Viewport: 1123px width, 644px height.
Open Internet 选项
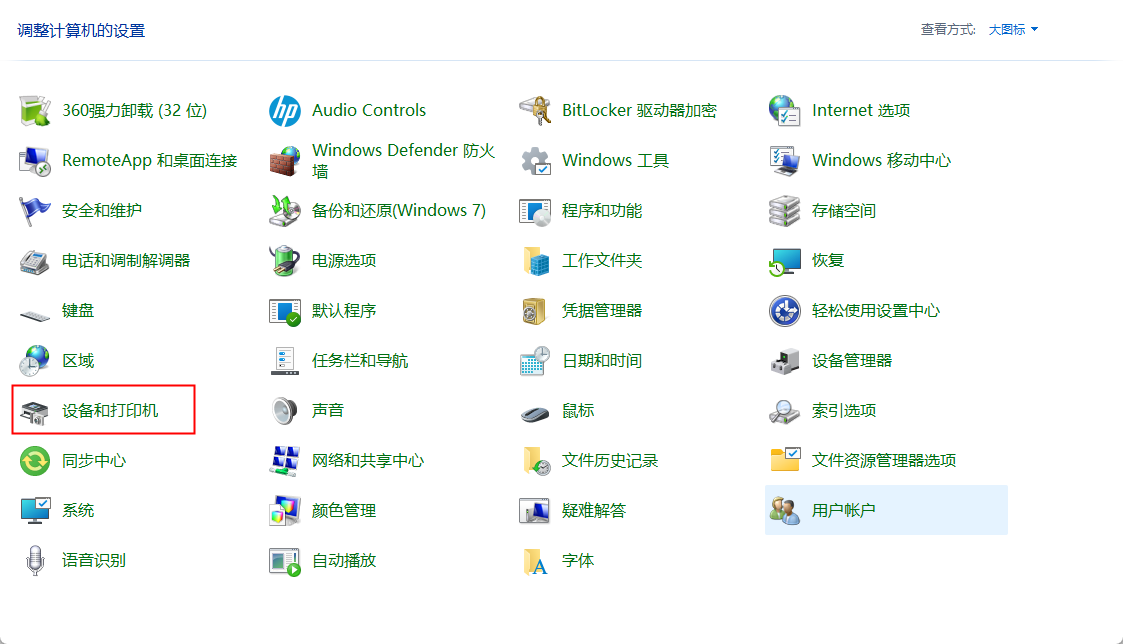click(860, 110)
